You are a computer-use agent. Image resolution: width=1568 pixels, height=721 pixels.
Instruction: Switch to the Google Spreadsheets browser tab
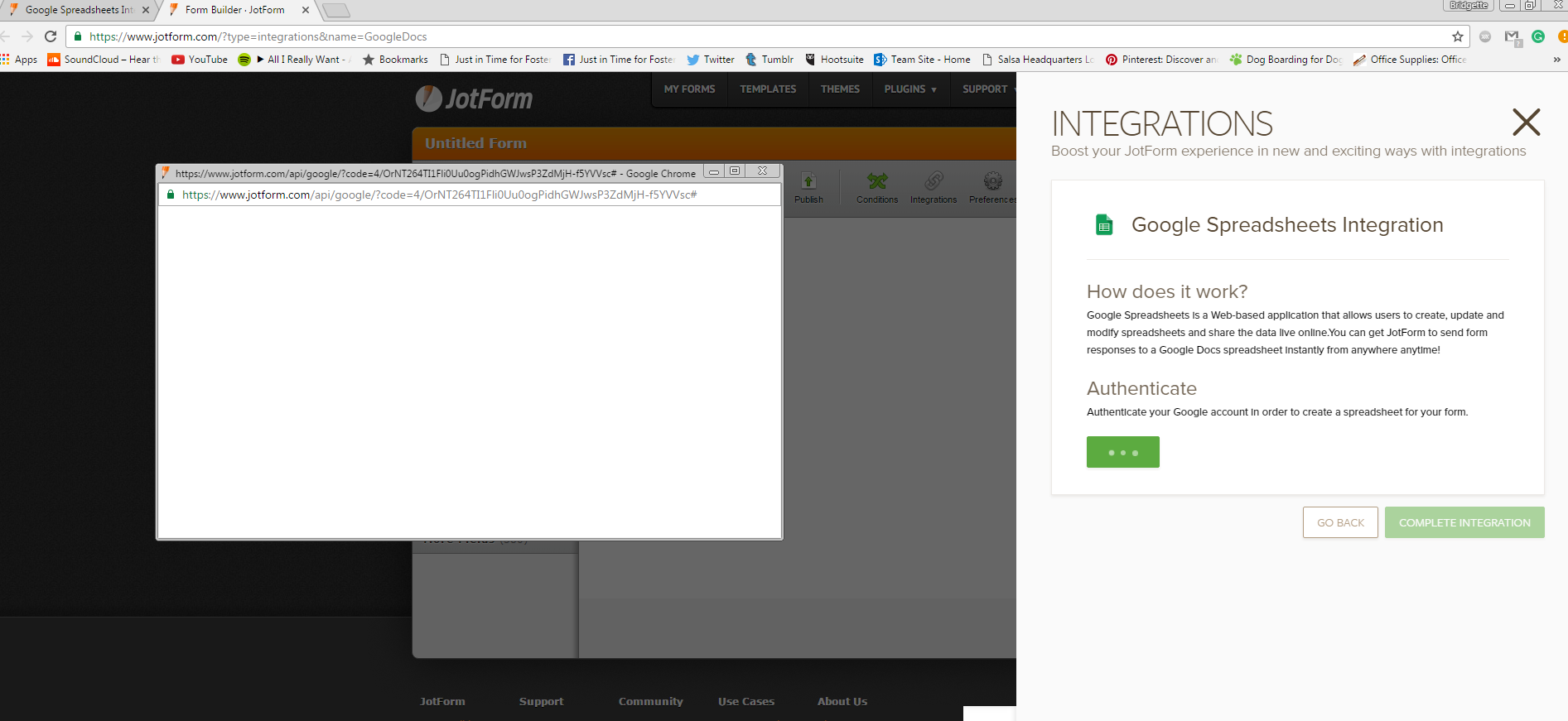coord(78,10)
